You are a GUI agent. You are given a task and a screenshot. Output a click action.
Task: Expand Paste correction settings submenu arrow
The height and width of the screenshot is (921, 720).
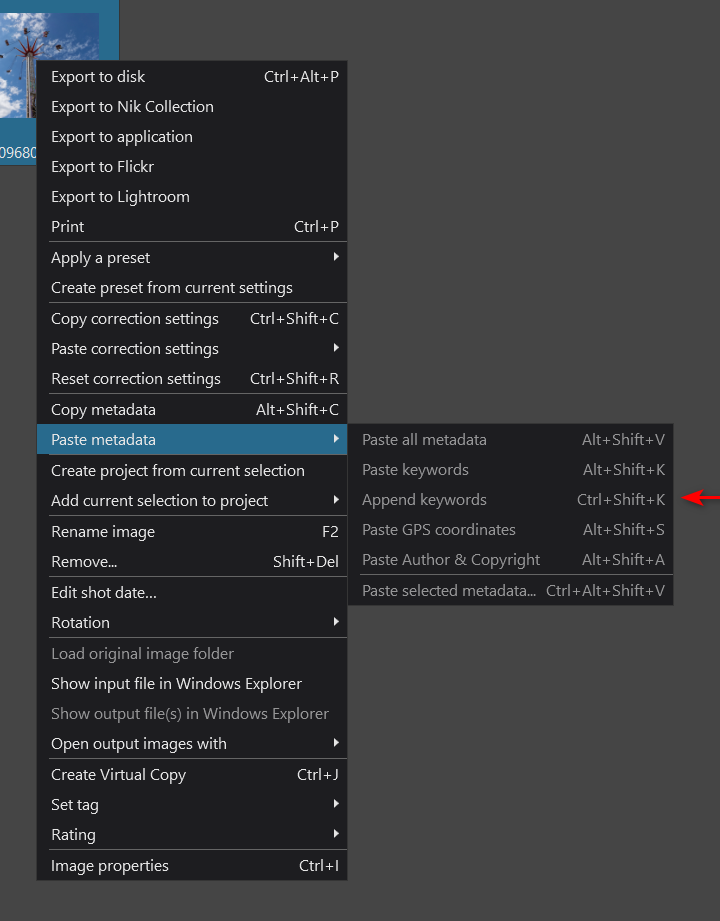(336, 348)
